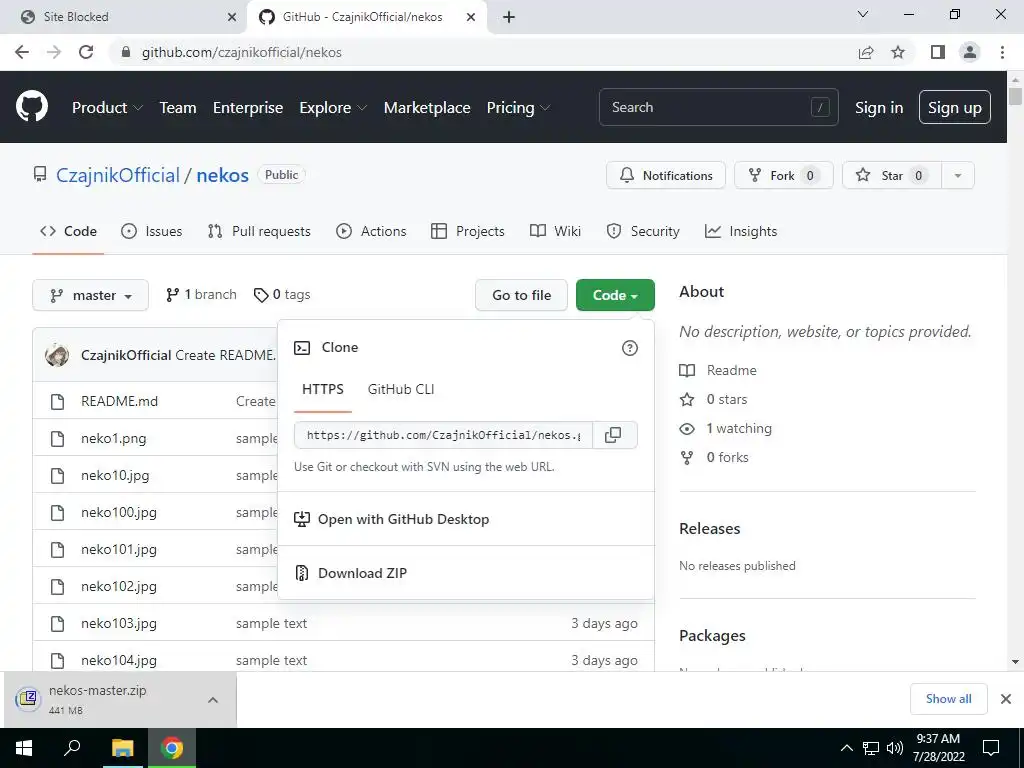Open the Issues tab
This screenshot has width=1024, height=768.
pos(152,231)
